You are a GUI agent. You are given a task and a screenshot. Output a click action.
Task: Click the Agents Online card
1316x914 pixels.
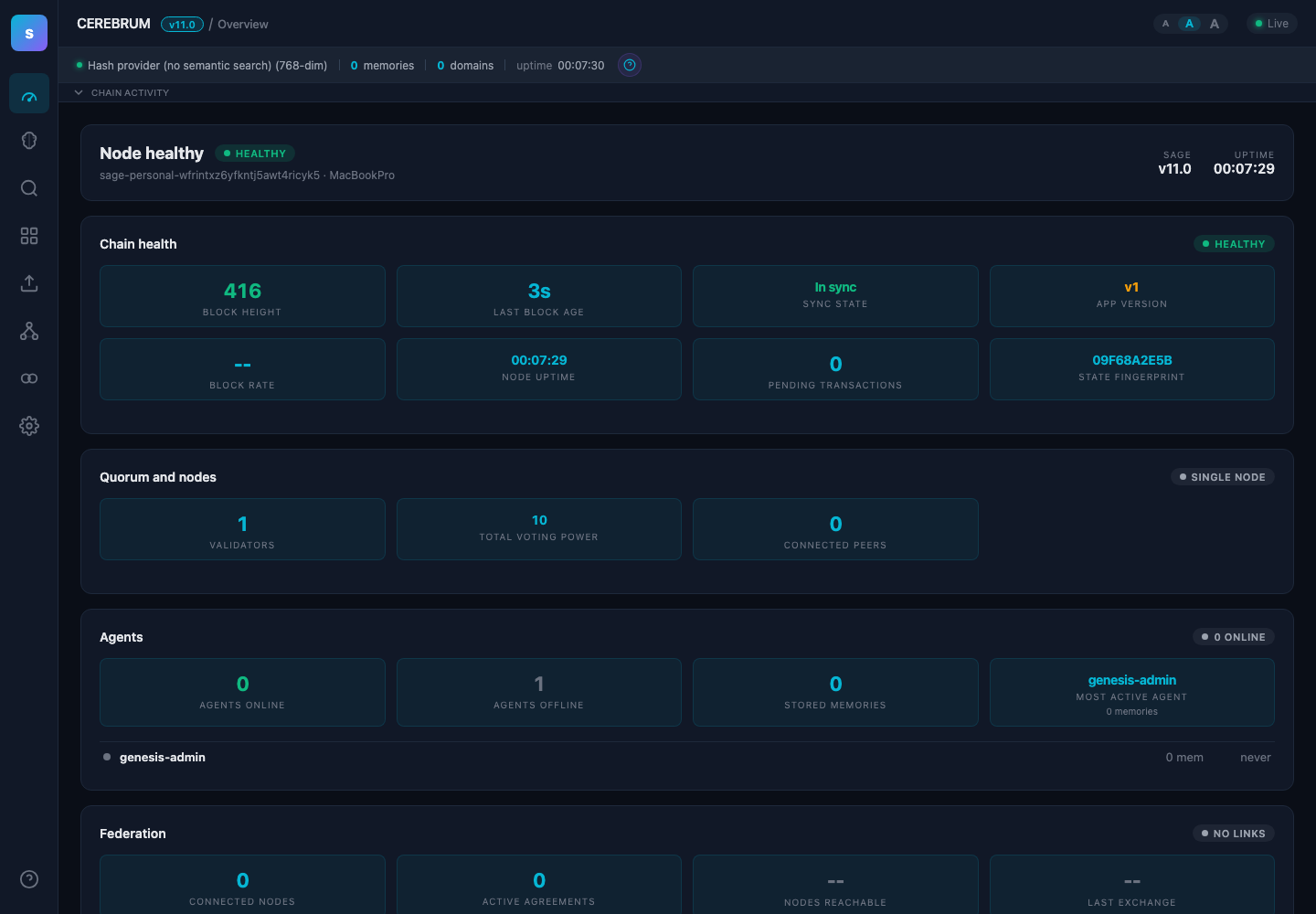pos(242,692)
